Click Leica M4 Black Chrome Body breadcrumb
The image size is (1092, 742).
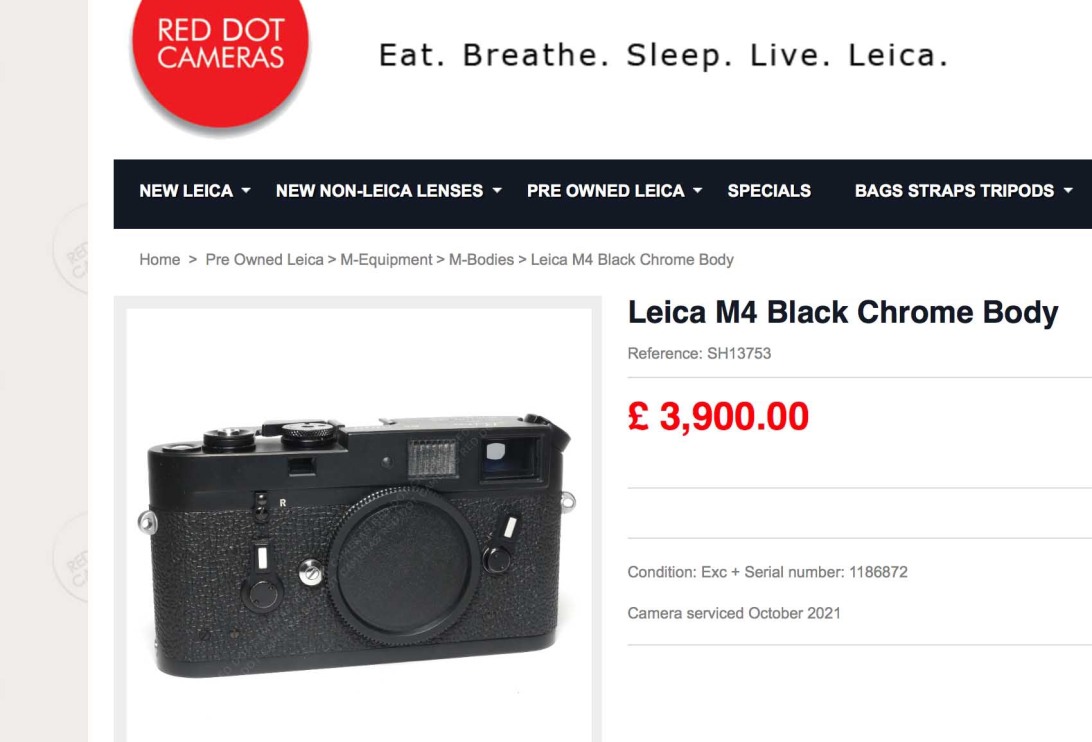(632, 260)
